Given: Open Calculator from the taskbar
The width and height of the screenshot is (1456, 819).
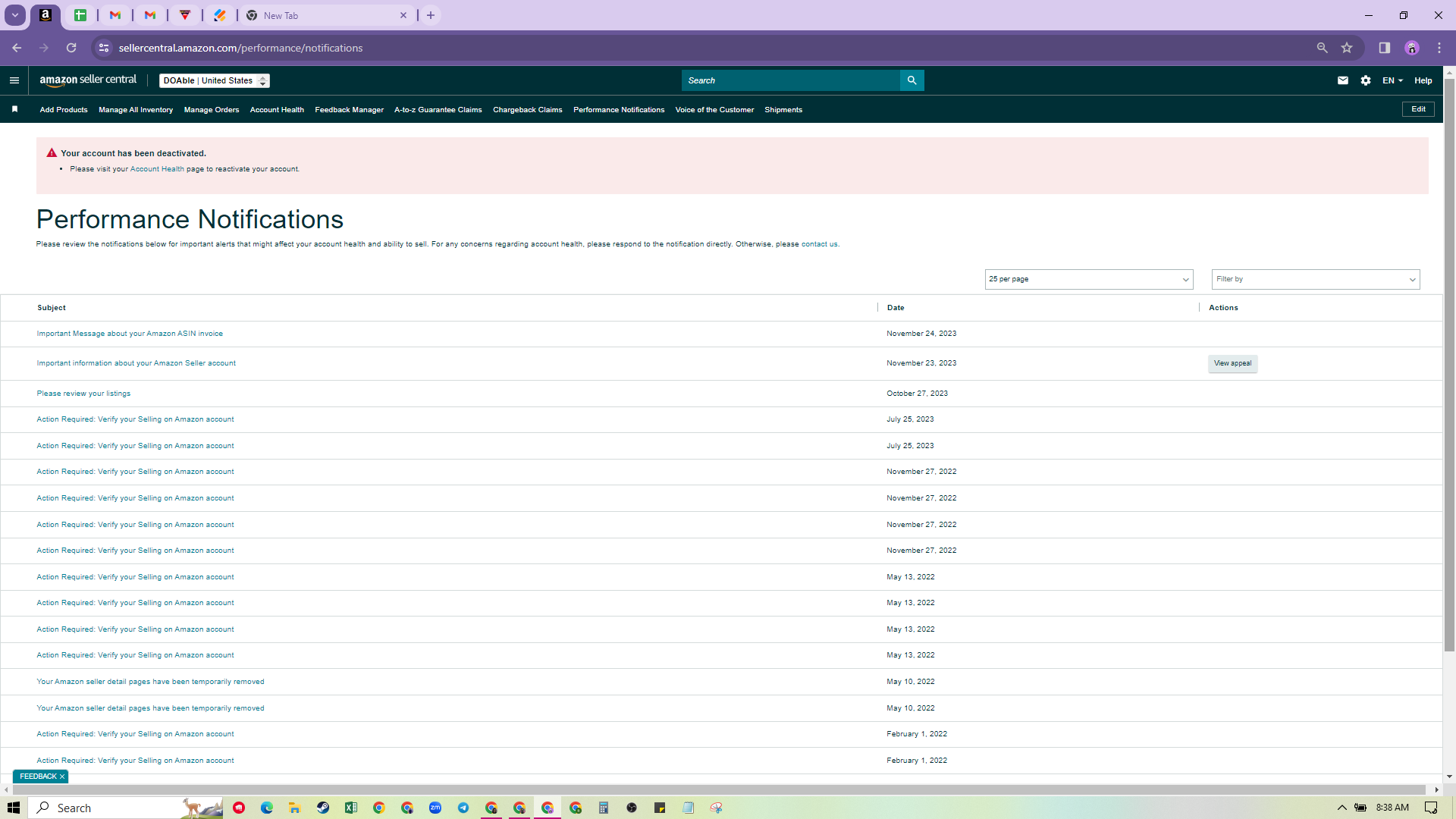Looking at the screenshot, I should click(604, 808).
